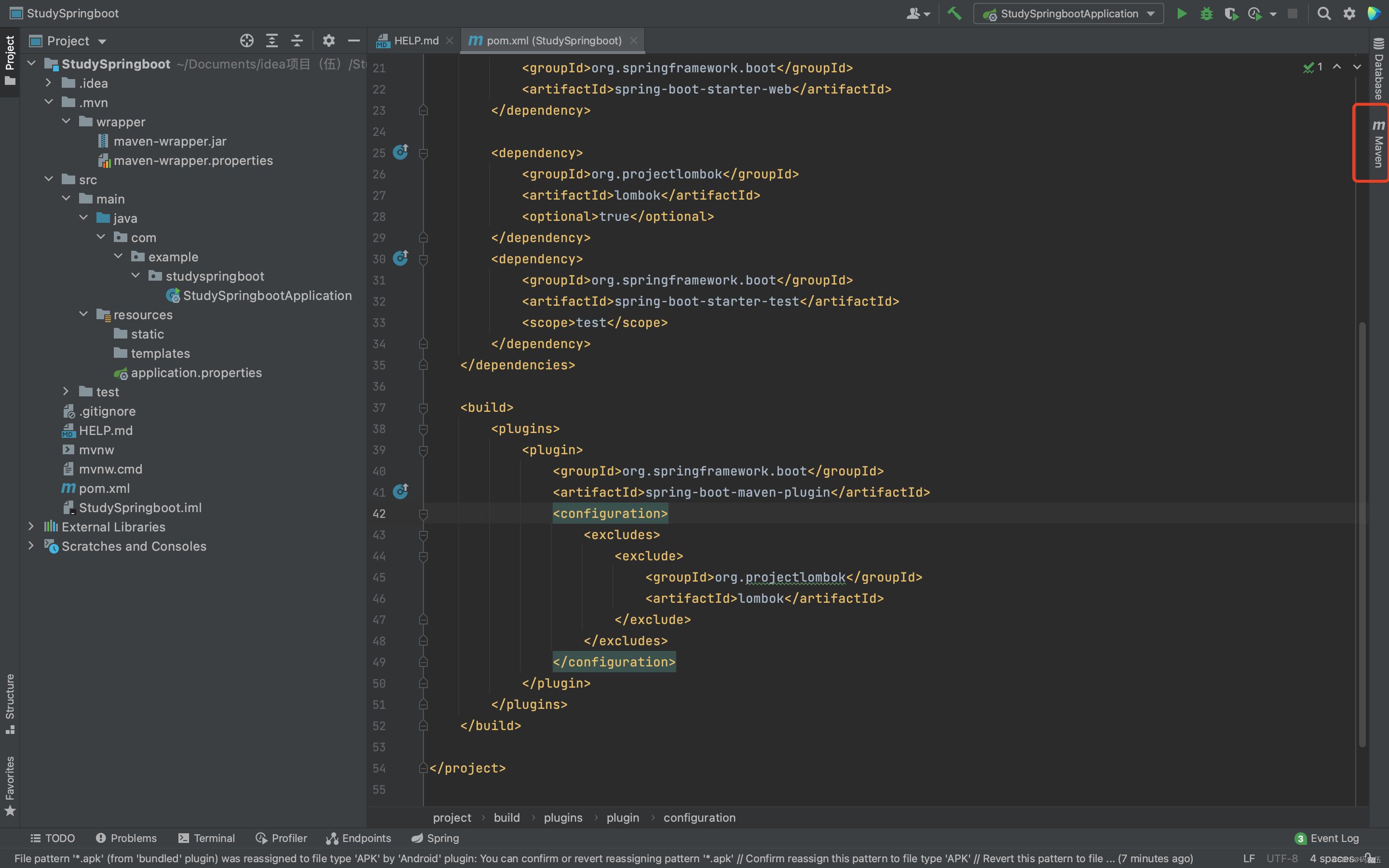Collapse the .mvn folder

[x=49, y=102]
